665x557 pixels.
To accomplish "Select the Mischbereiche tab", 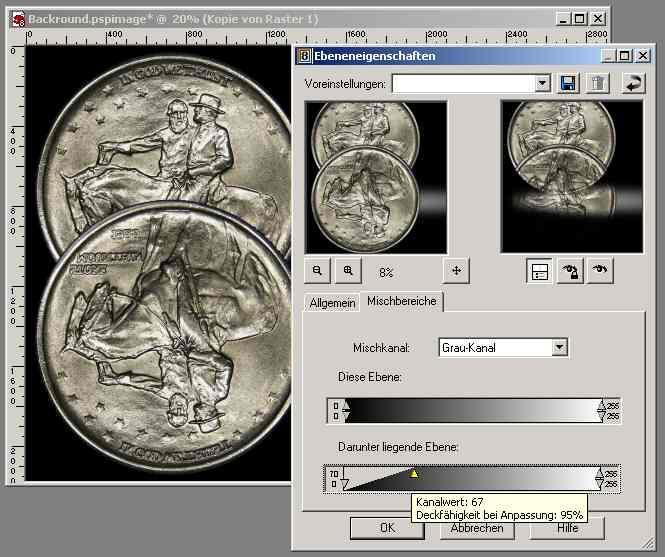I will click(402, 301).
